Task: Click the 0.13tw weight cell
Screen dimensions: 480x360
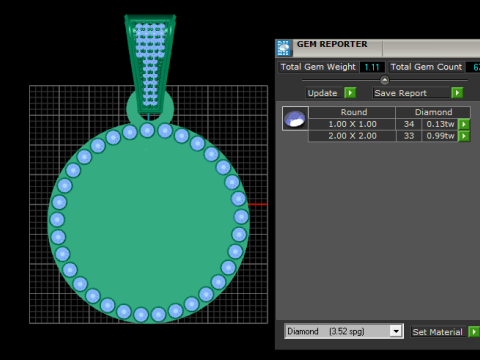Action: [x=440, y=124]
